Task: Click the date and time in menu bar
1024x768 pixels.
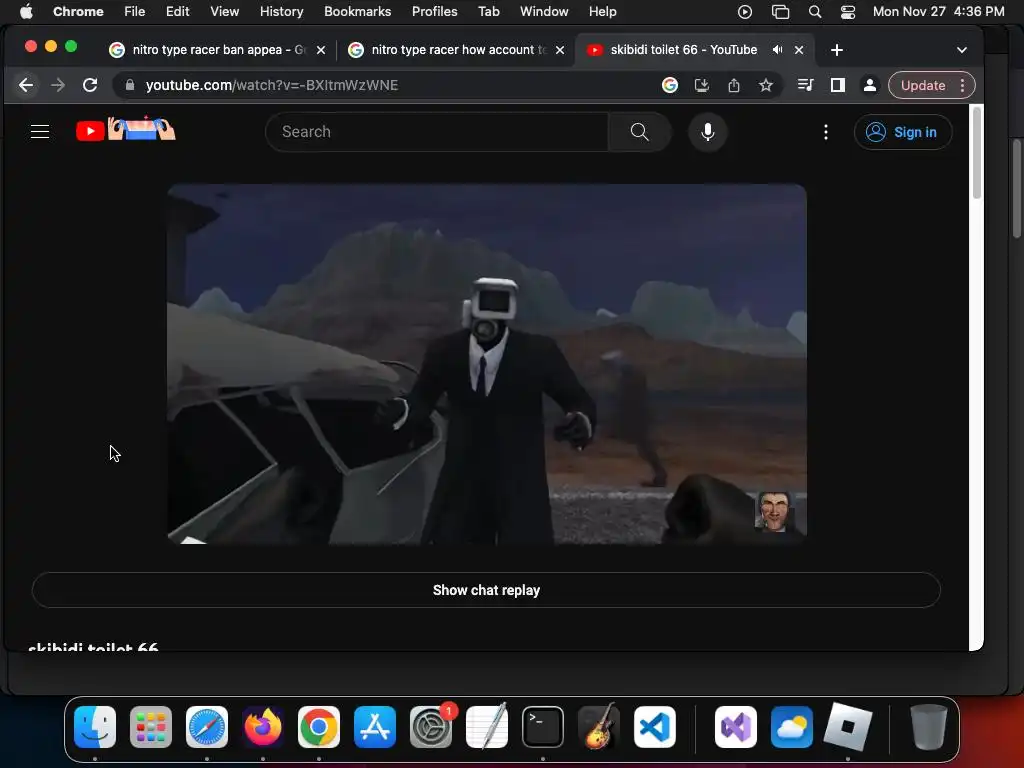Action: click(938, 11)
